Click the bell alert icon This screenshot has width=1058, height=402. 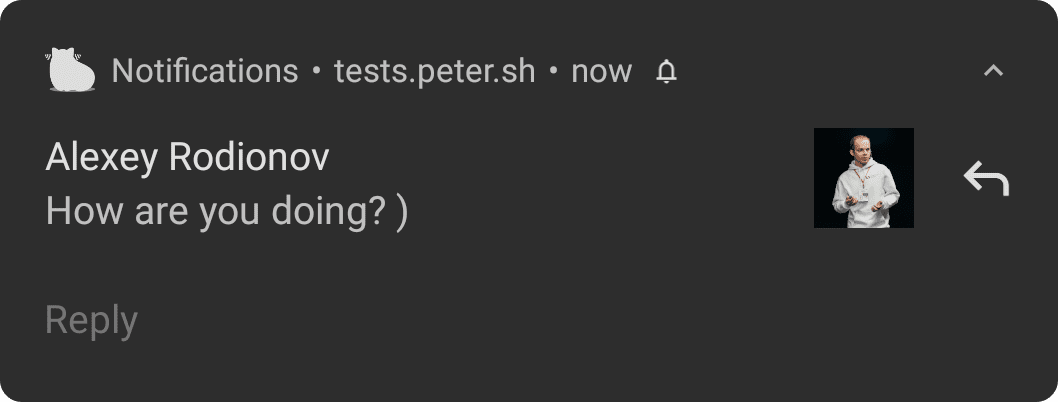click(x=666, y=72)
